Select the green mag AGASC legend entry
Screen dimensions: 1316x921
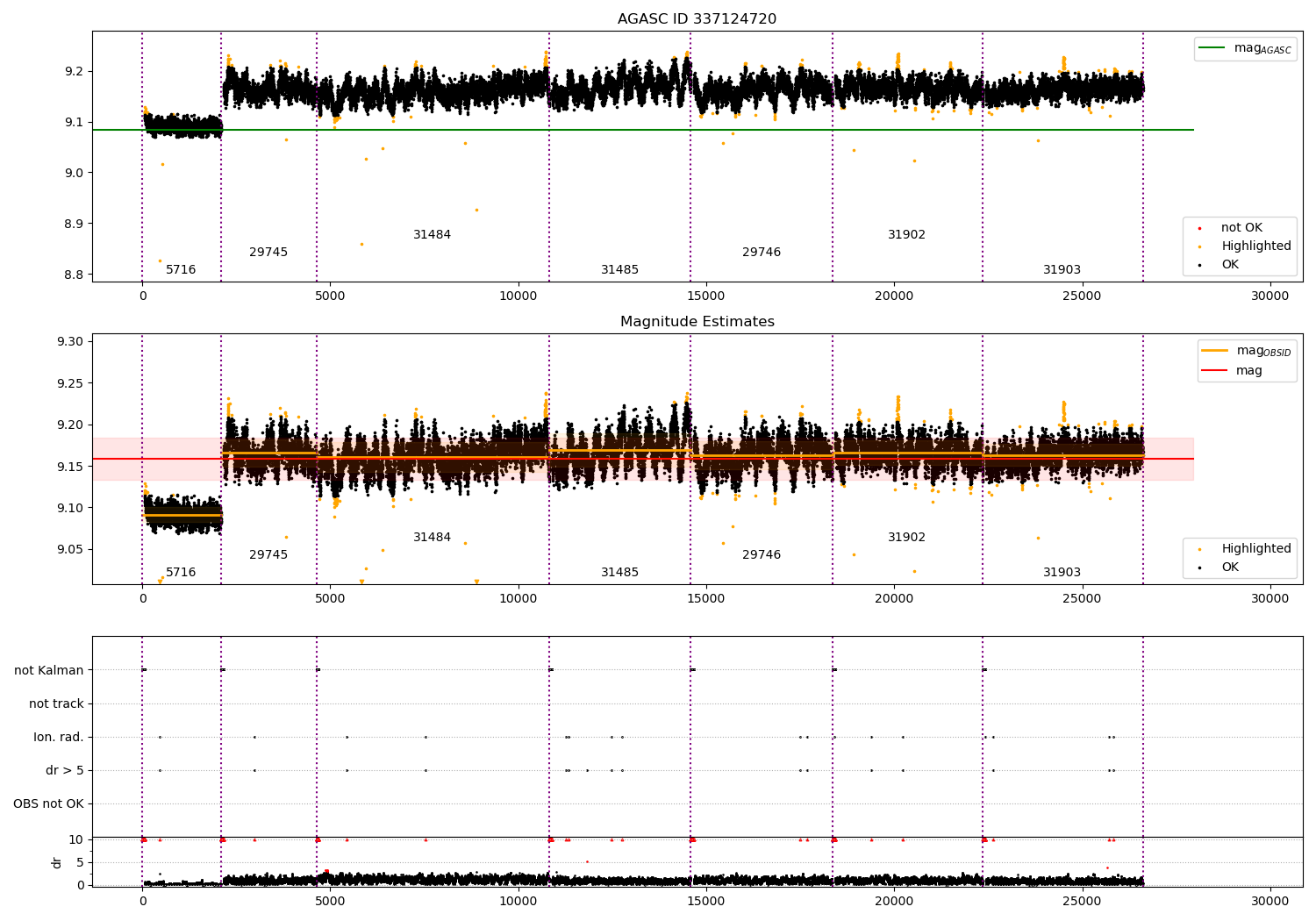[x=1245, y=48]
